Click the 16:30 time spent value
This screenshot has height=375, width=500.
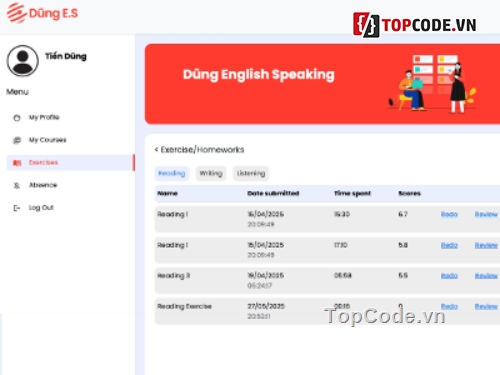342,214
